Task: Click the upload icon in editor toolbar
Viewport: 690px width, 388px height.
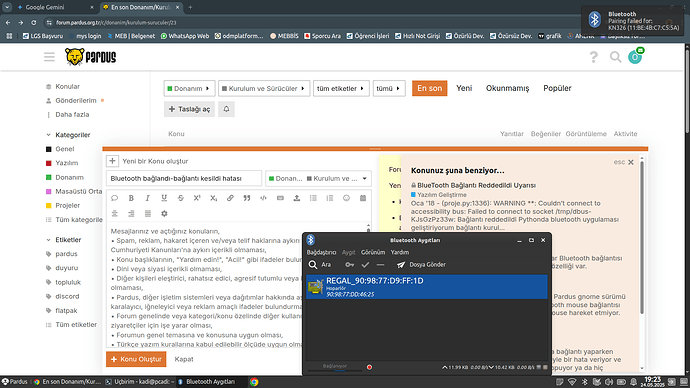Action: (x=297, y=198)
